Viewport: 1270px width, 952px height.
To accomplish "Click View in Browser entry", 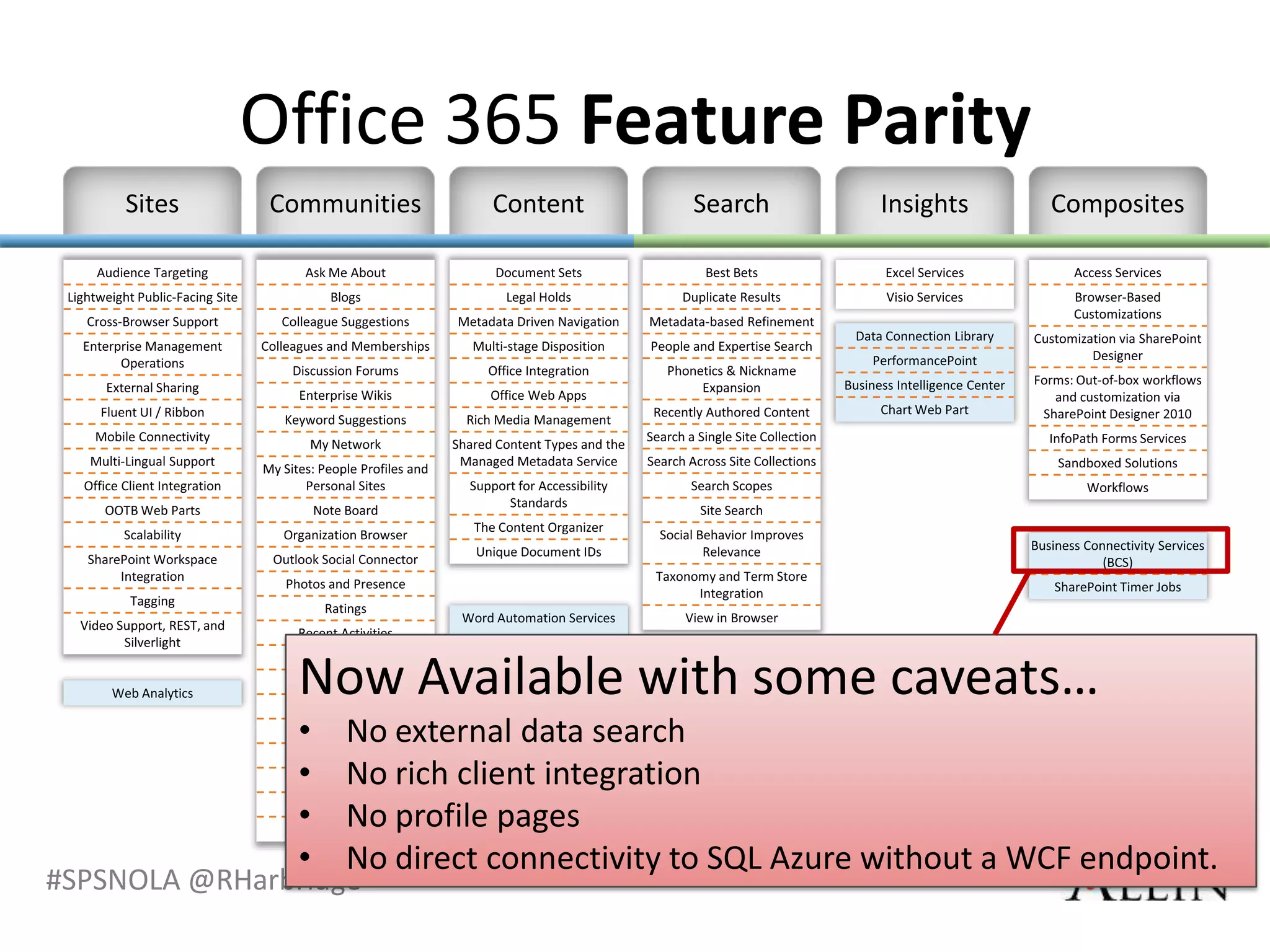I will [x=731, y=618].
